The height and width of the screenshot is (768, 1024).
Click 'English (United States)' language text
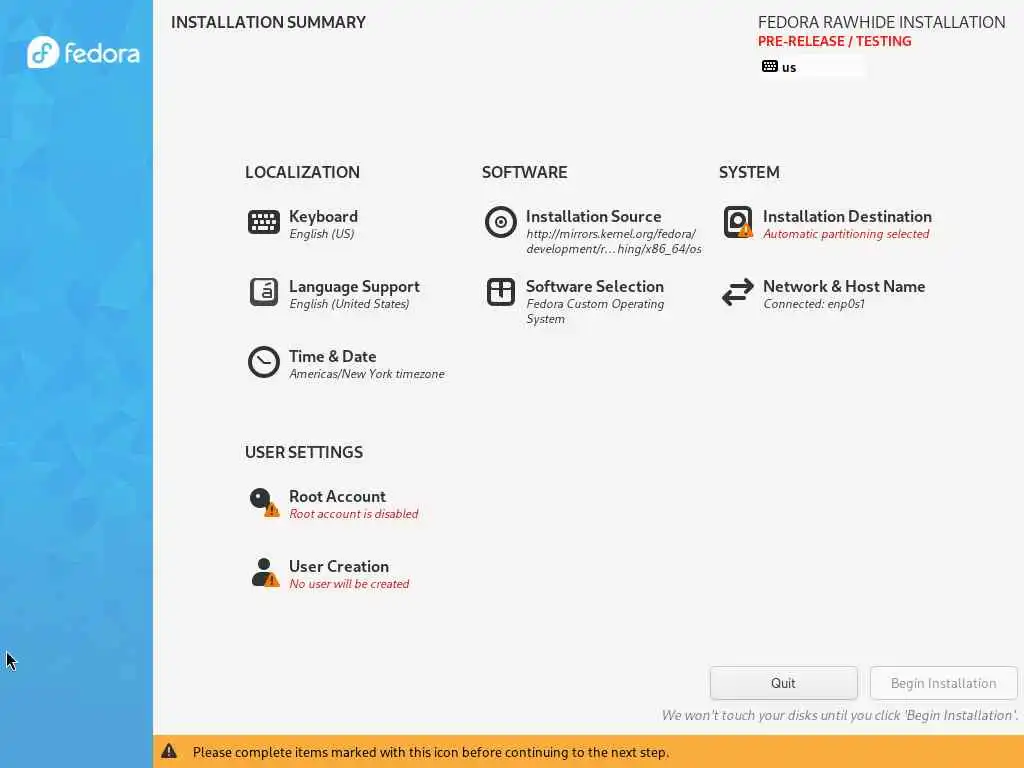[x=349, y=304]
